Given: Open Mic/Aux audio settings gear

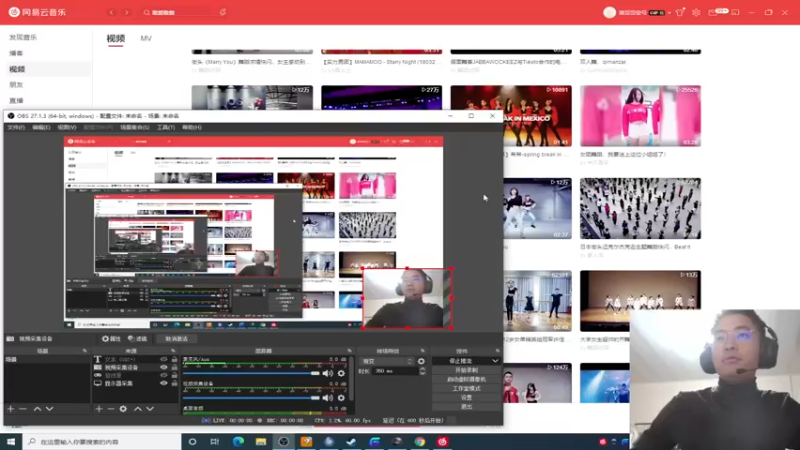Looking at the screenshot, I should coord(341,373).
